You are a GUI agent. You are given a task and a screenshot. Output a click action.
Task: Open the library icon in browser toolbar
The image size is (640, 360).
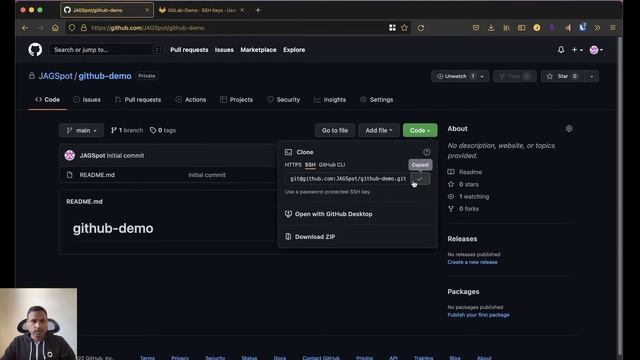click(506, 28)
